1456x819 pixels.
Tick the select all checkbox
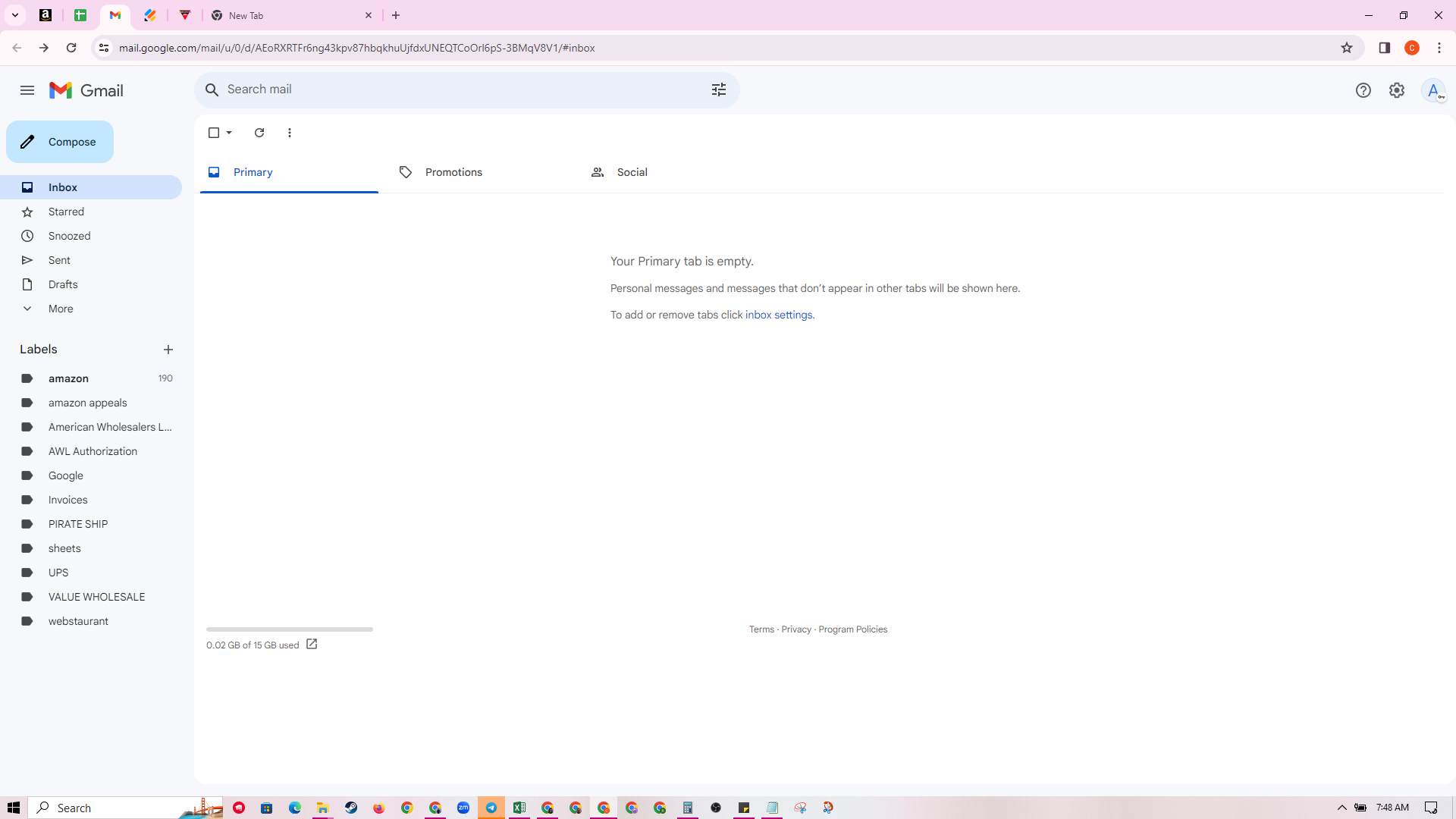point(214,133)
